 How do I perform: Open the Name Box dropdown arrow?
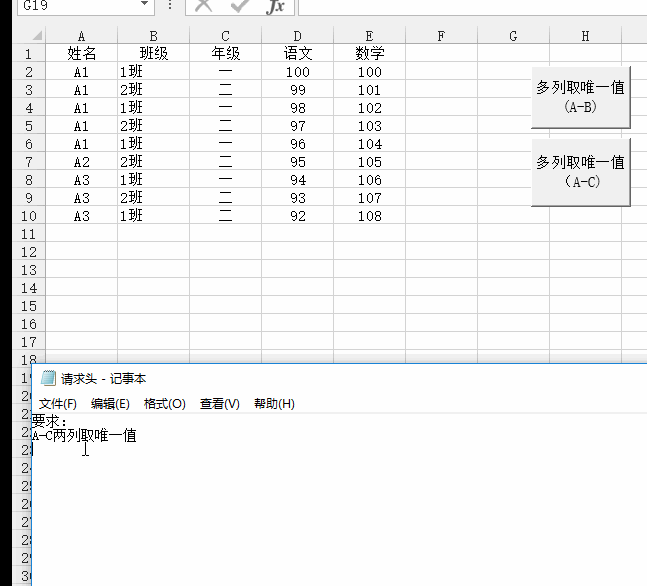144,4
